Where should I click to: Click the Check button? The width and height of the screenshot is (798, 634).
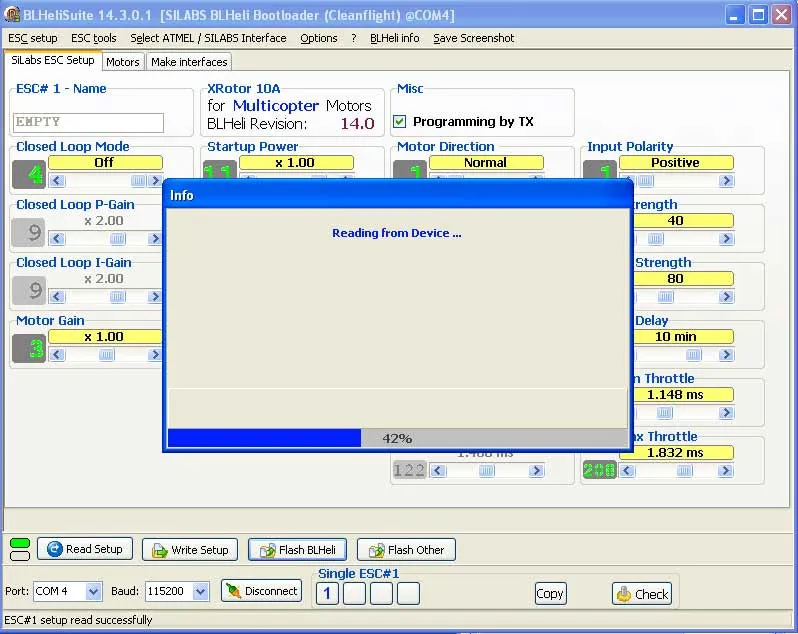641,593
